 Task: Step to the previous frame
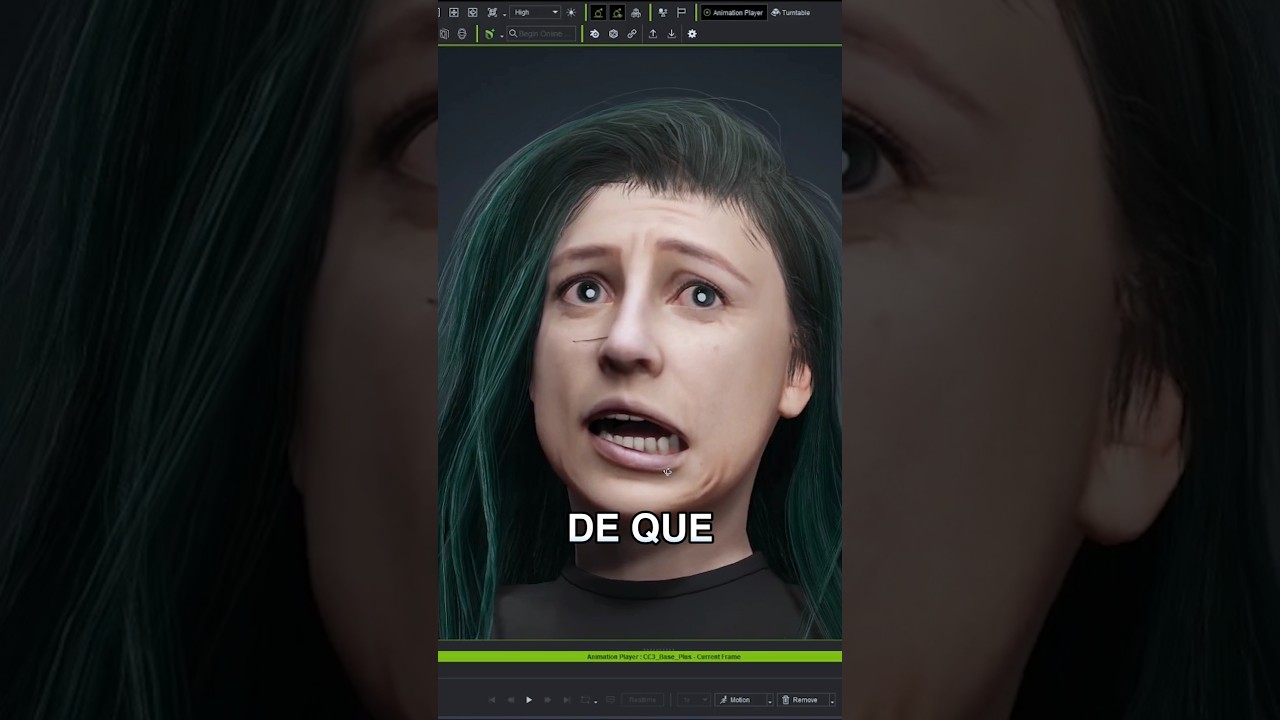pyautogui.click(x=511, y=700)
